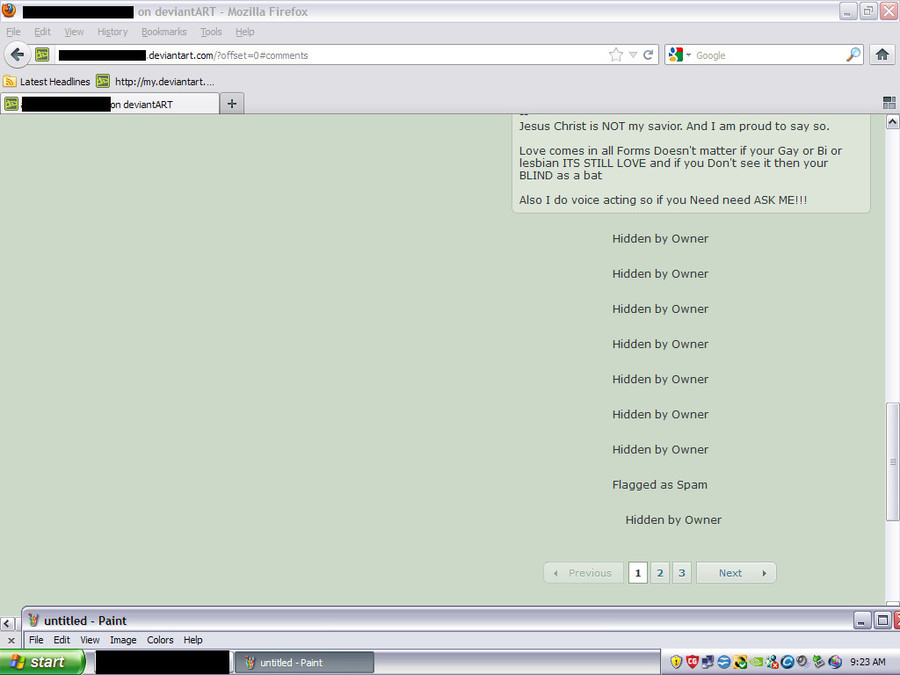Viewport: 900px width, 675px height.
Task: Click the deviantART site identity icon in address bar
Action: click(42, 55)
